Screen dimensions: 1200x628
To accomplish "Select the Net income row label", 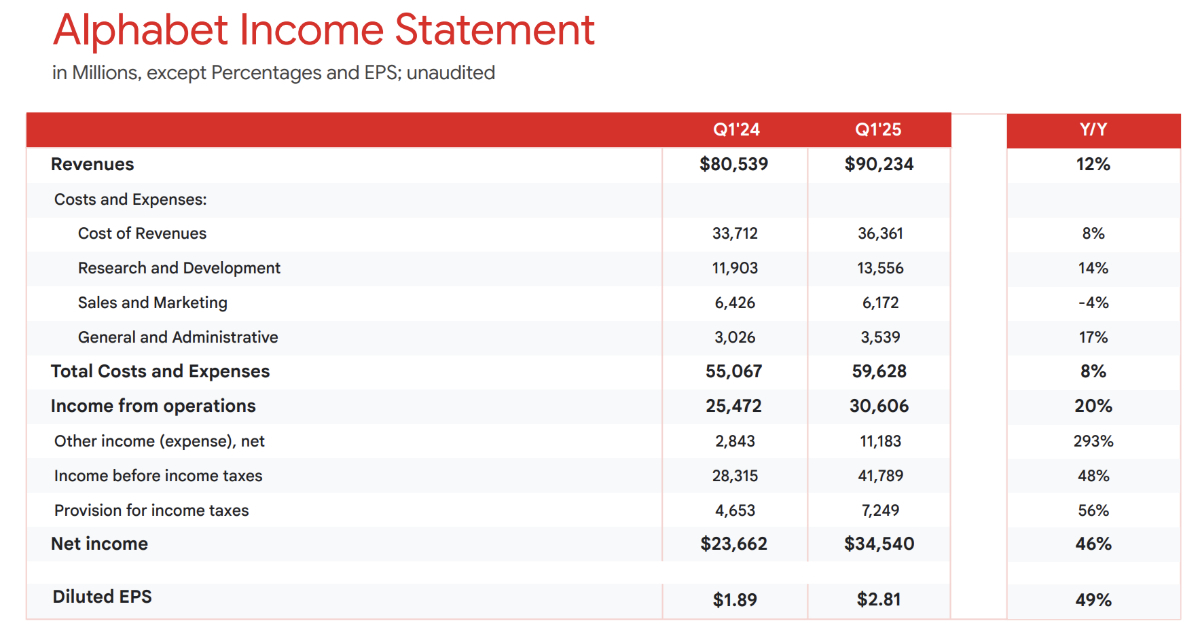I will (99, 544).
